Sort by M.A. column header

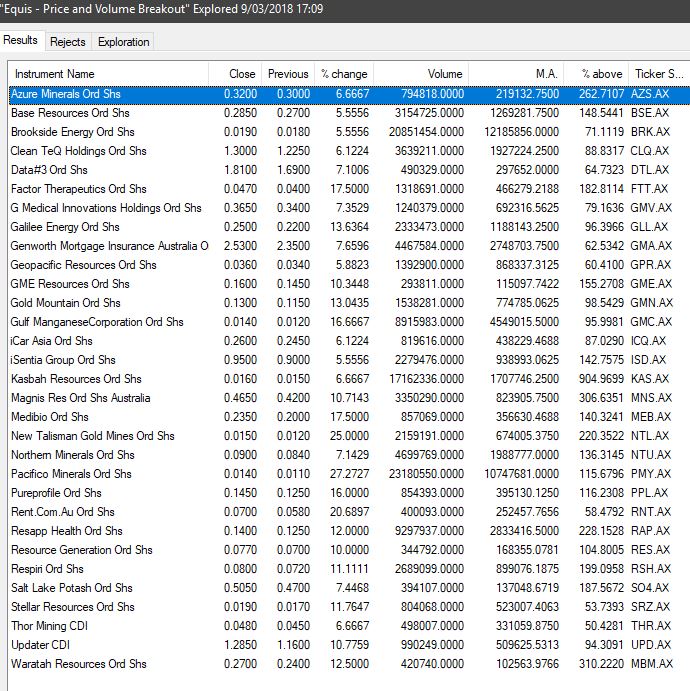[516, 74]
